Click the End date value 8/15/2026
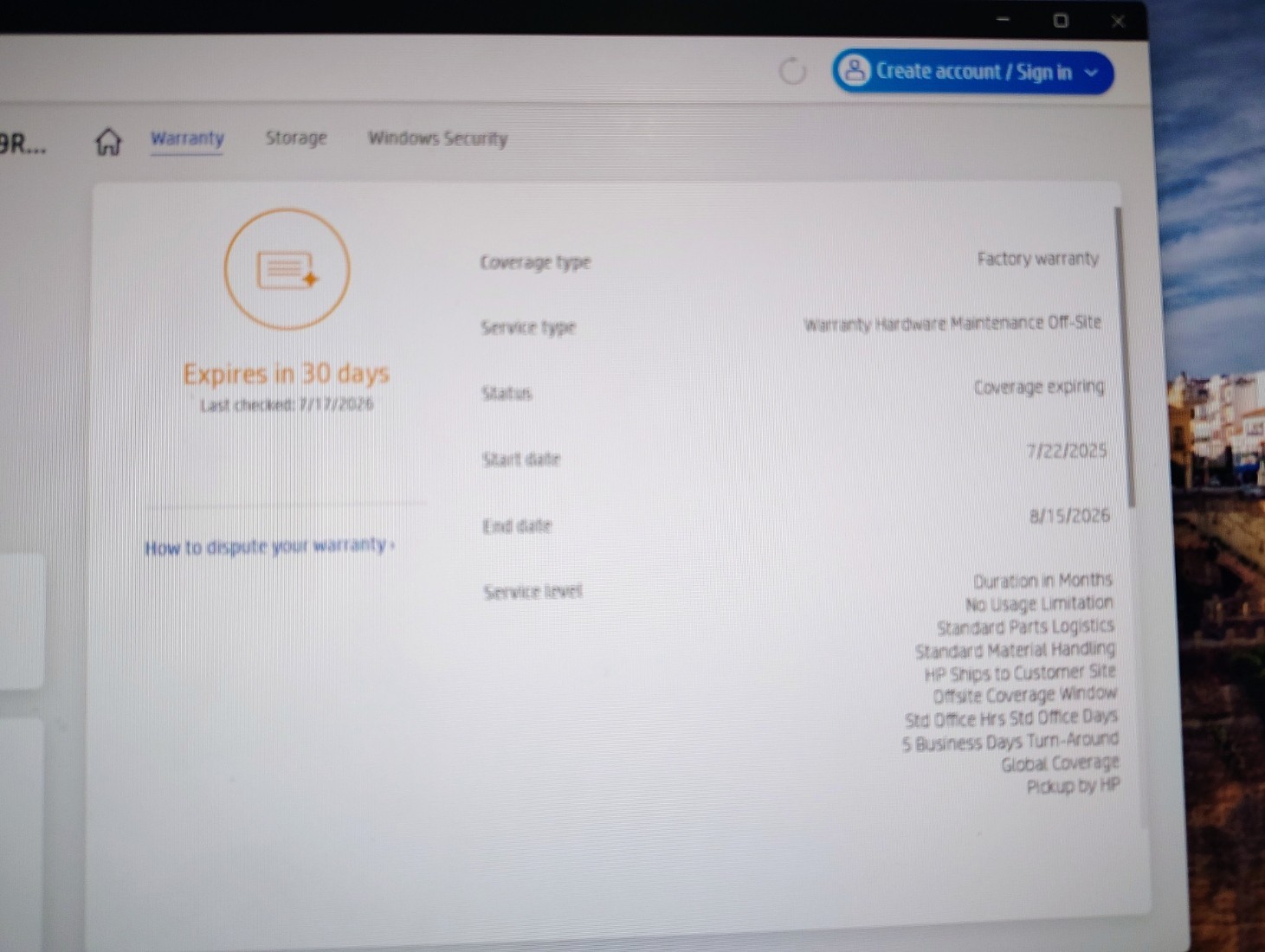The image size is (1265, 952). coord(1069,516)
